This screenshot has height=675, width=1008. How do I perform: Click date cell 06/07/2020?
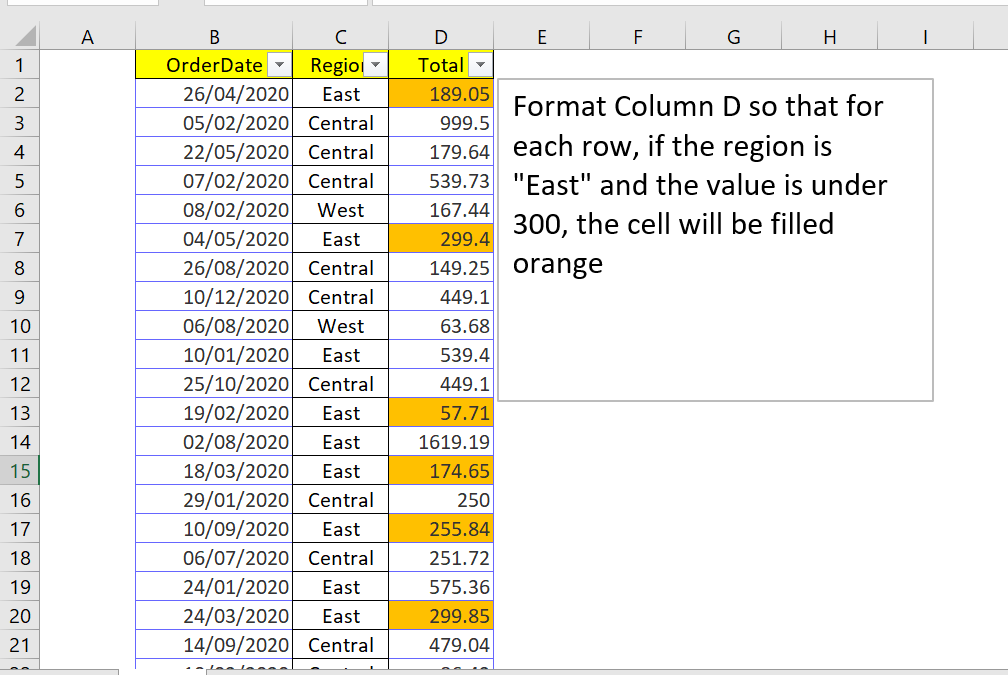tap(214, 558)
